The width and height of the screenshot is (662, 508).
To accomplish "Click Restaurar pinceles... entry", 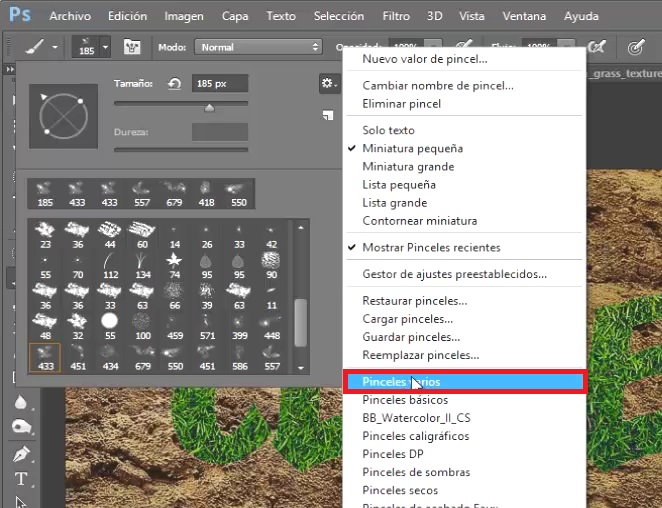I will [414, 301].
